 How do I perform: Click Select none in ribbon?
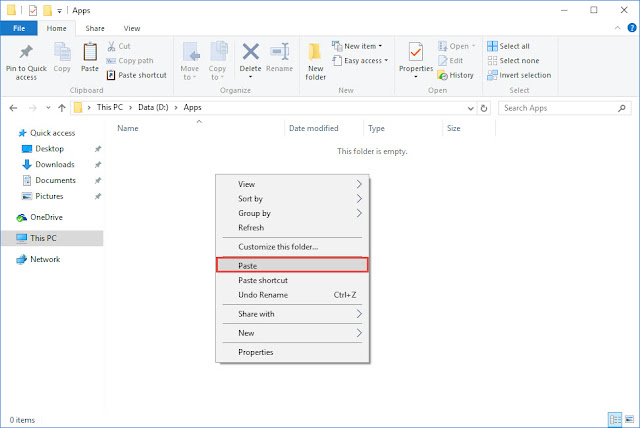click(x=513, y=61)
